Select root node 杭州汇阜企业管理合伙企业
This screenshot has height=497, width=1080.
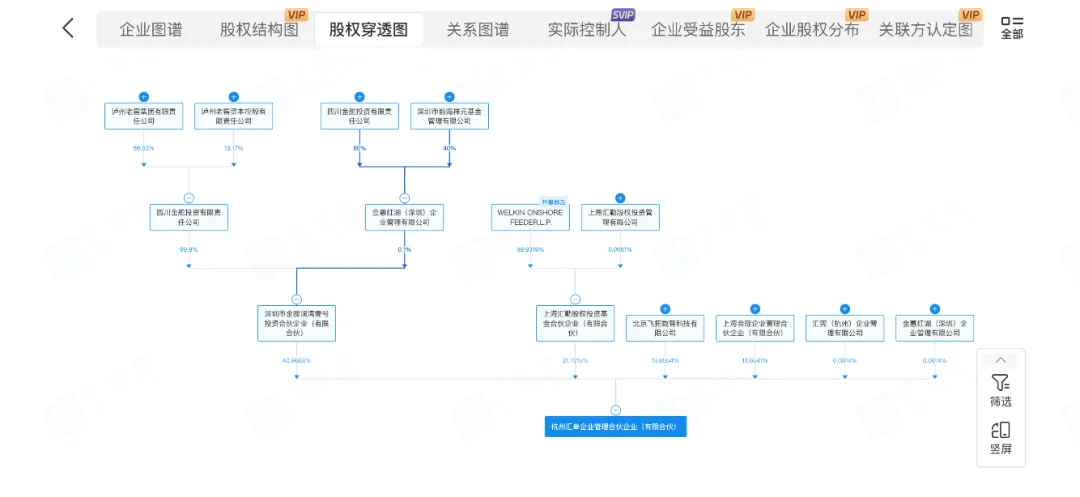point(616,426)
